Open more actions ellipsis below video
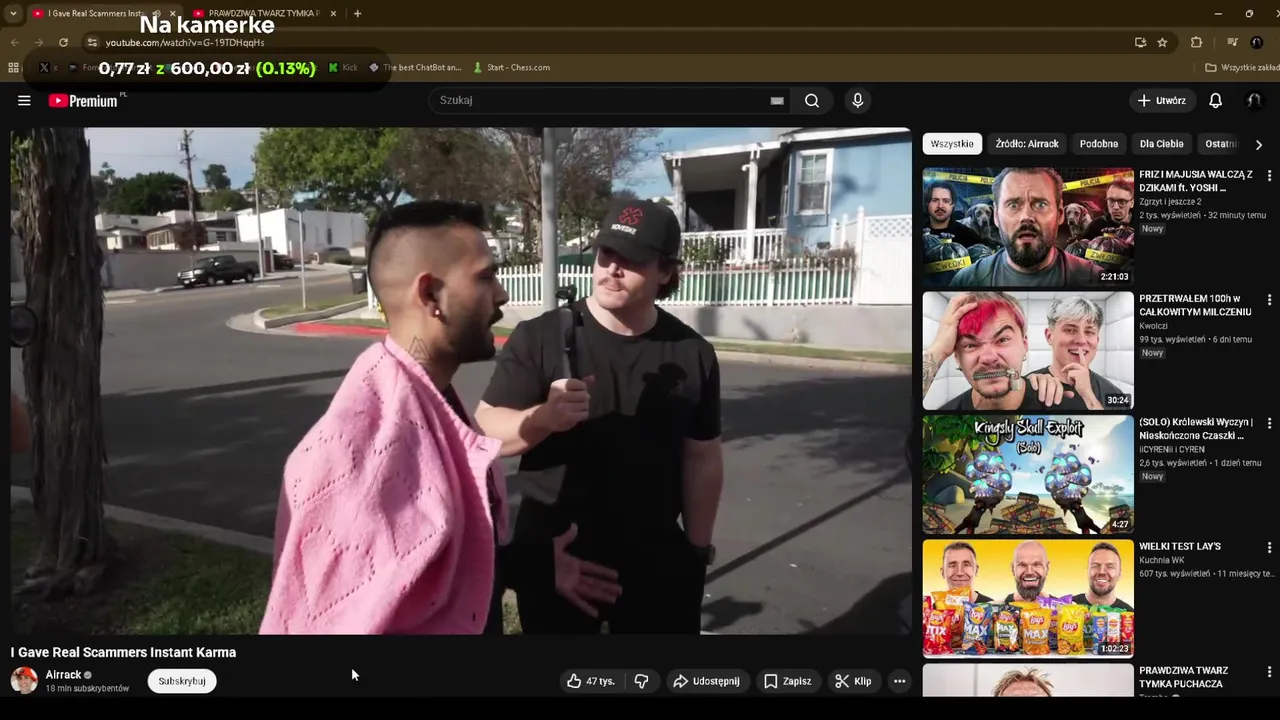Screen dimensions: 1280x720 pos(899,681)
